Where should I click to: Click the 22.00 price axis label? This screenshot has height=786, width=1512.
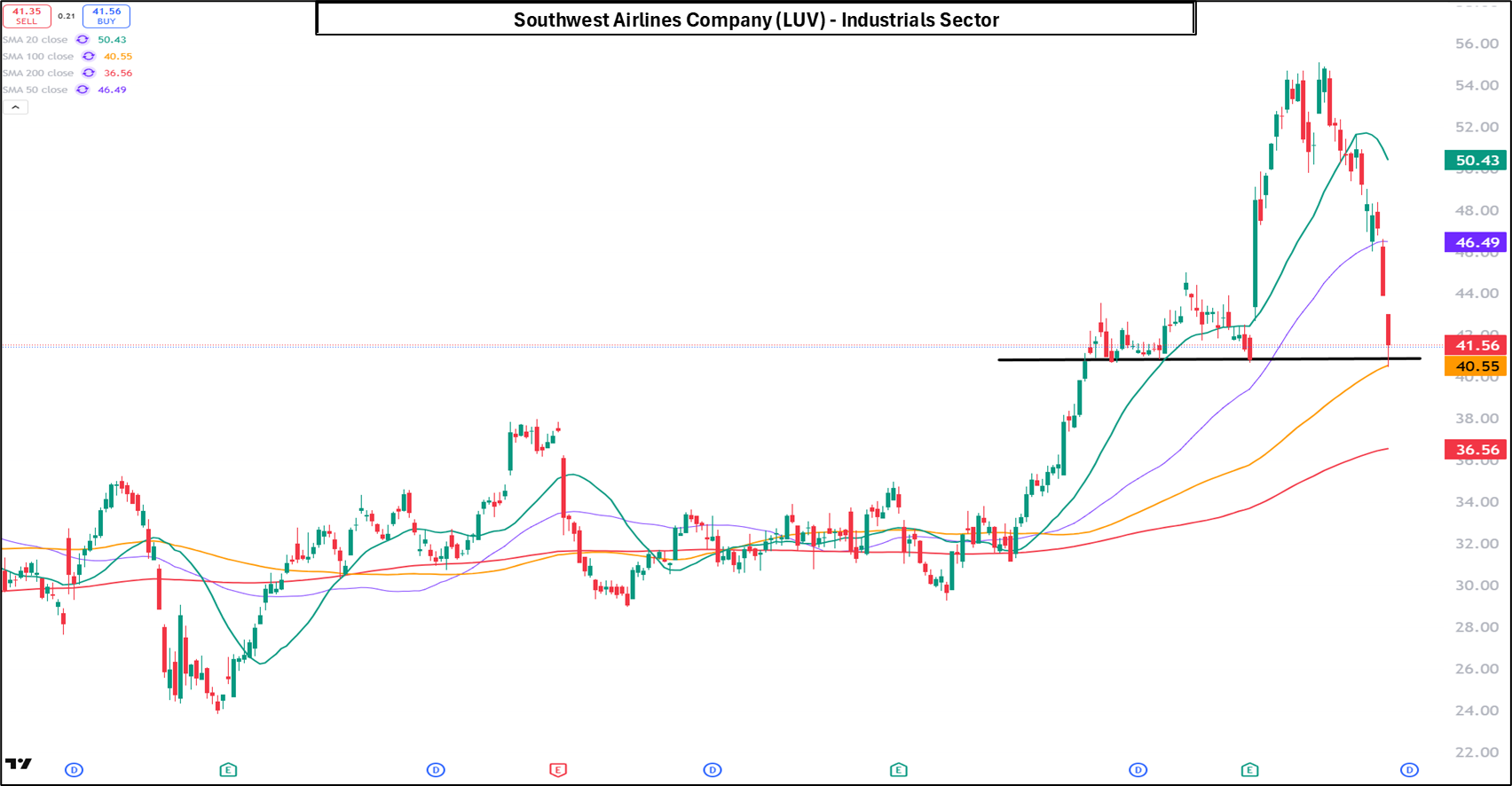1477,752
